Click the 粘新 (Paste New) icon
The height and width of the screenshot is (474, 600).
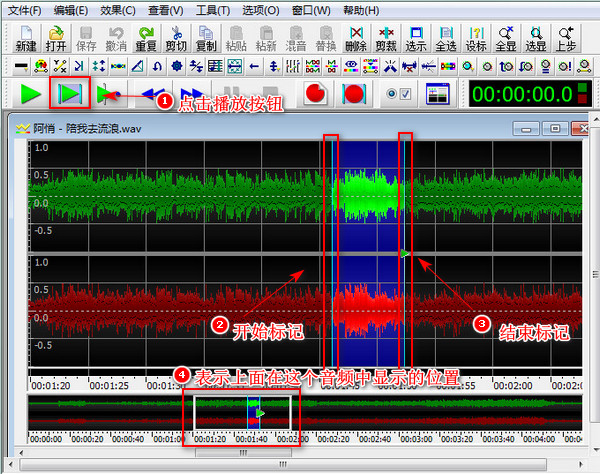tap(266, 38)
